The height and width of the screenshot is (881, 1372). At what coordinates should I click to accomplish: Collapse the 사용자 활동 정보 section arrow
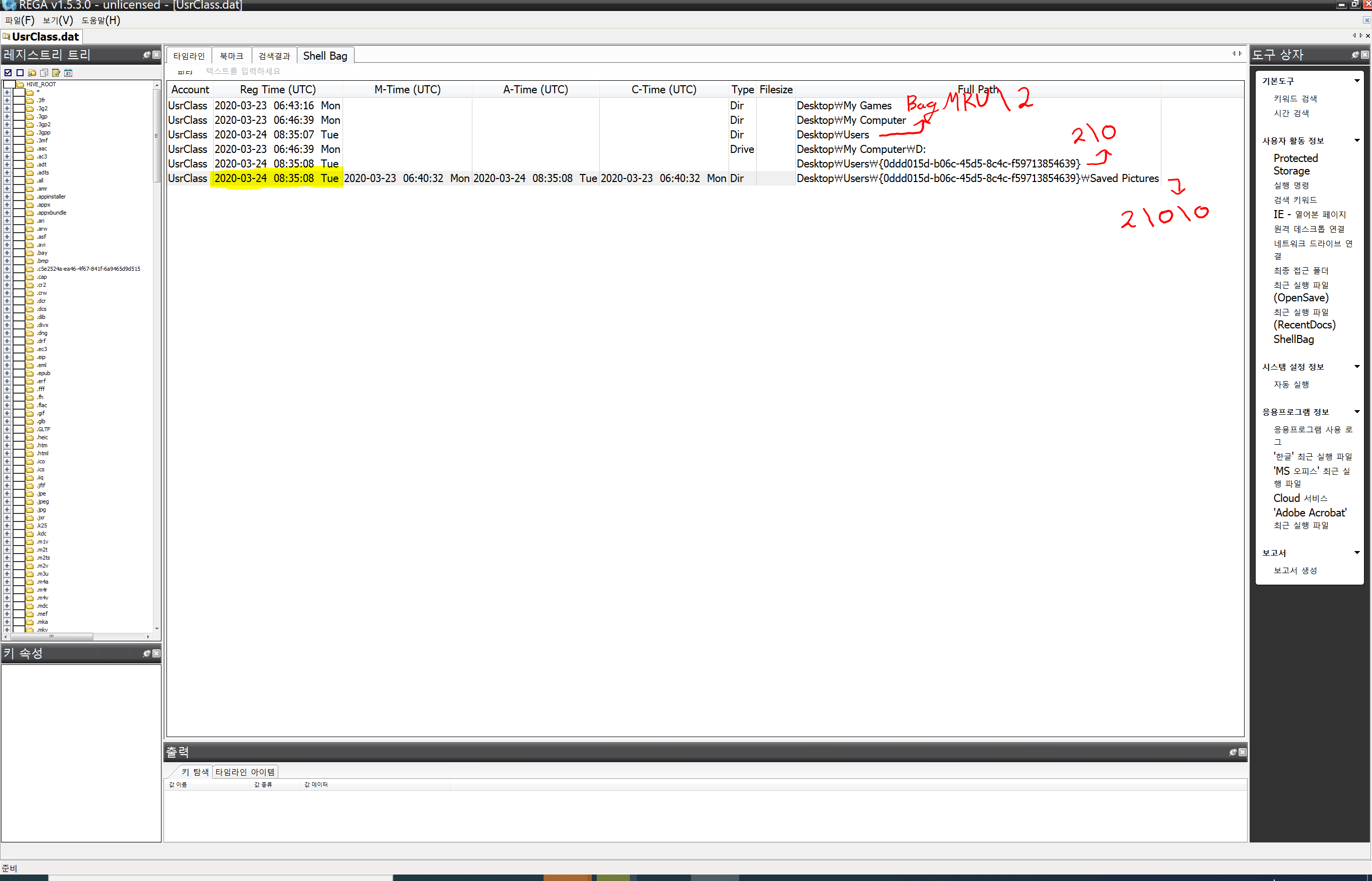point(1356,141)
